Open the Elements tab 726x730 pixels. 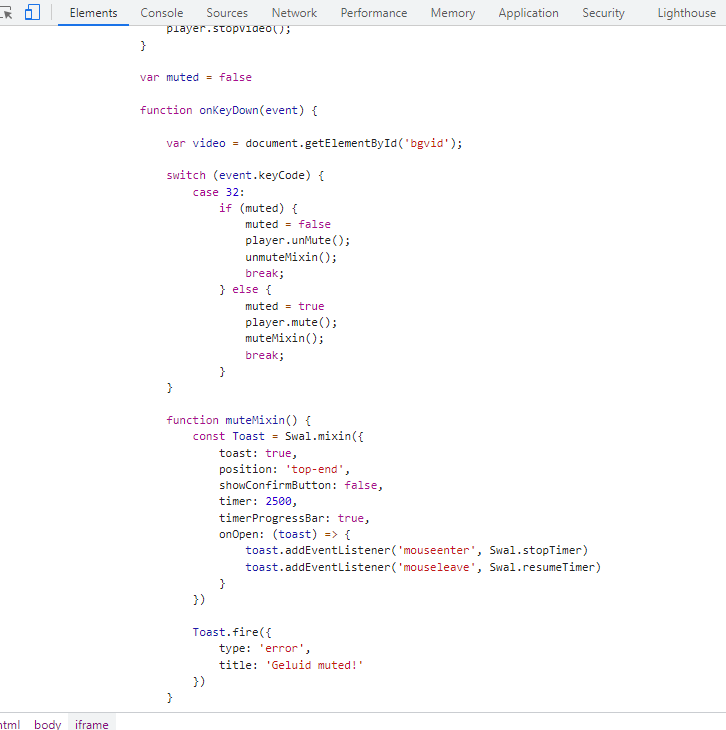[x=93, y=13]
